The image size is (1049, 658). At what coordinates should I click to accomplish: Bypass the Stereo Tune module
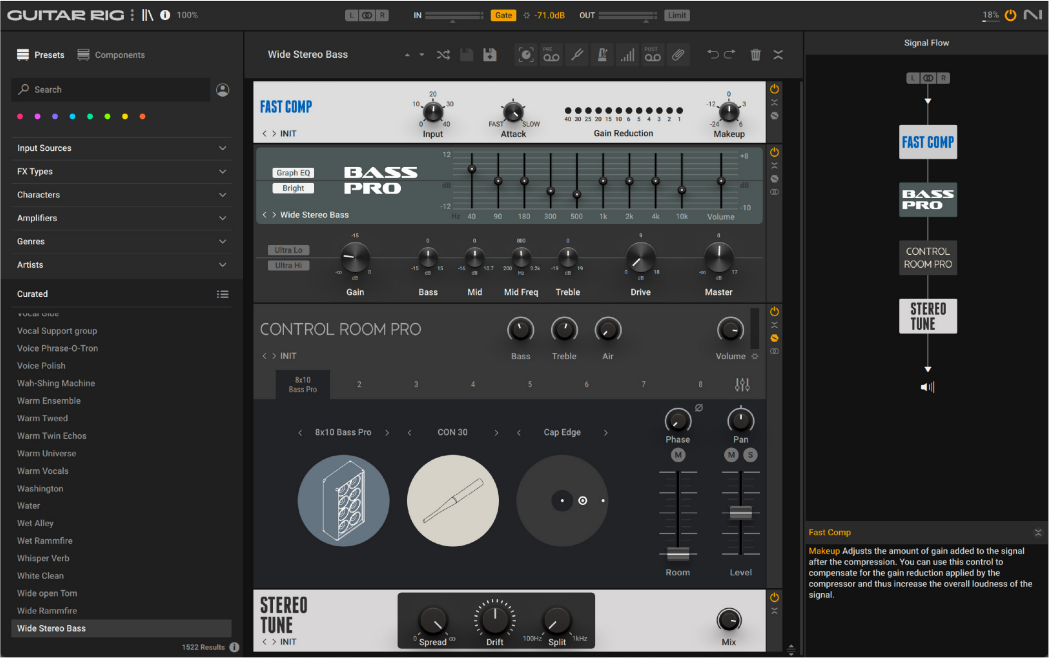pos(774,598)
